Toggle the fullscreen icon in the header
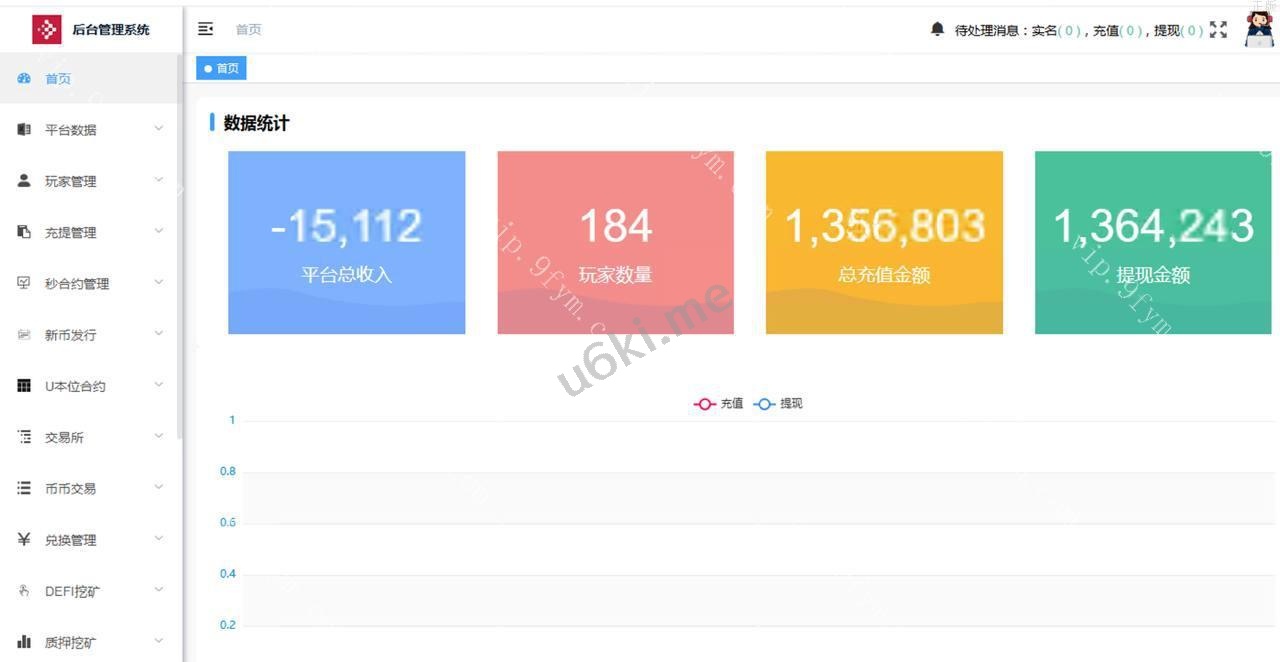Viewport: 1280px width, 662px height. pos(1218,30)
